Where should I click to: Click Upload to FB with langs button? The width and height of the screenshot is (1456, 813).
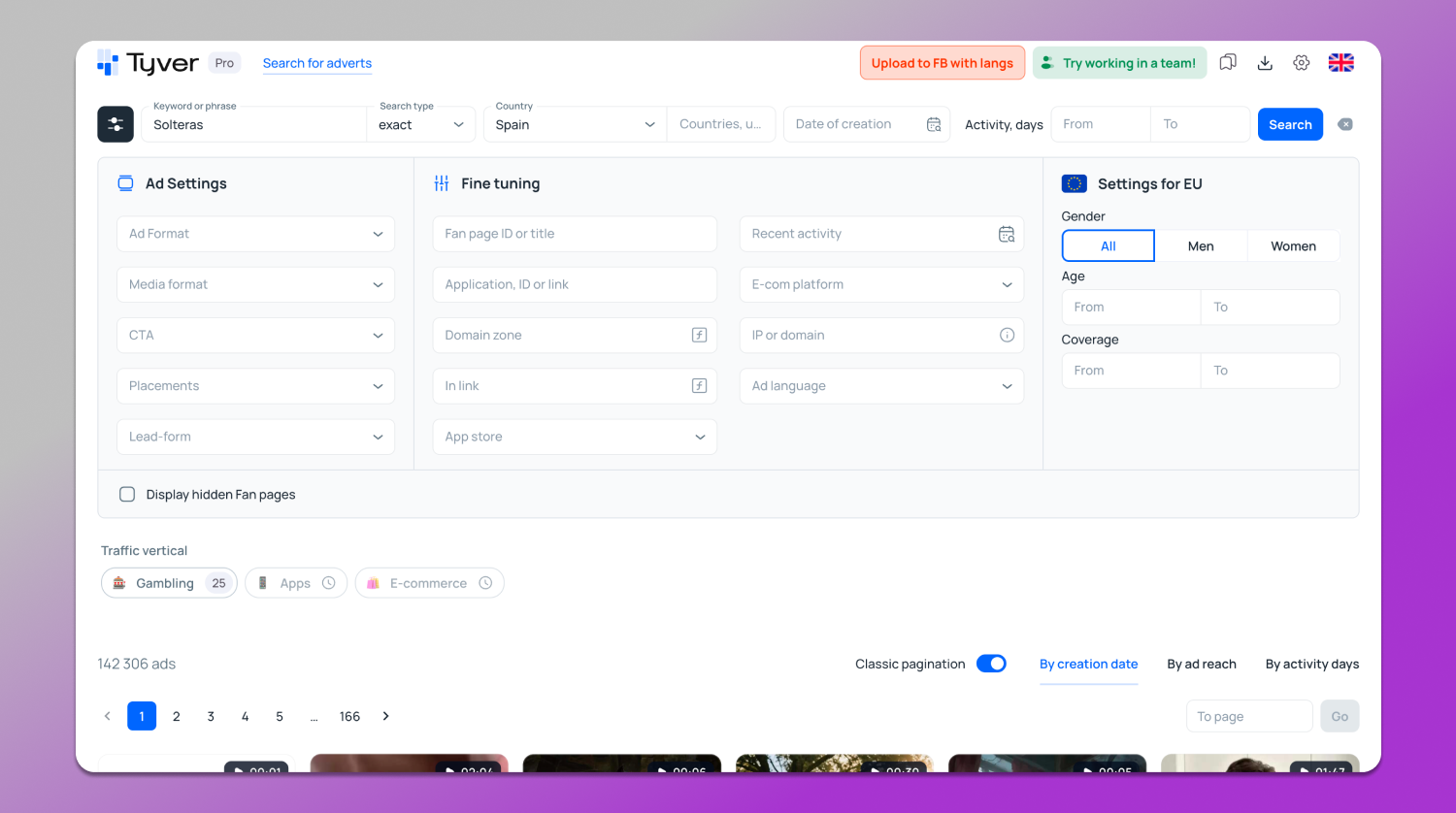click(942, 63)
